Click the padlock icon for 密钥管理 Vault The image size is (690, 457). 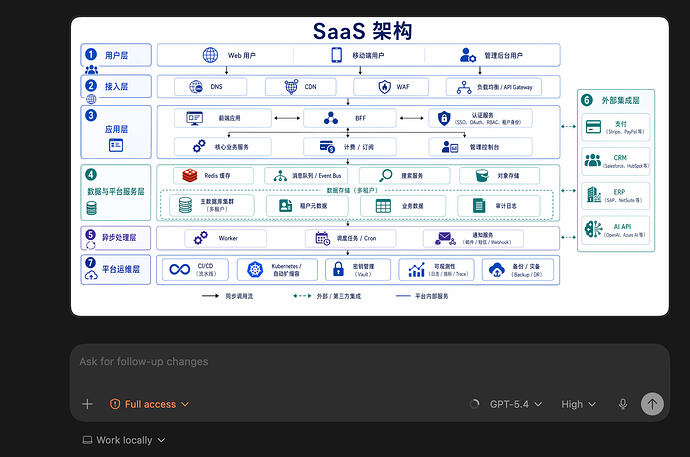338,269
